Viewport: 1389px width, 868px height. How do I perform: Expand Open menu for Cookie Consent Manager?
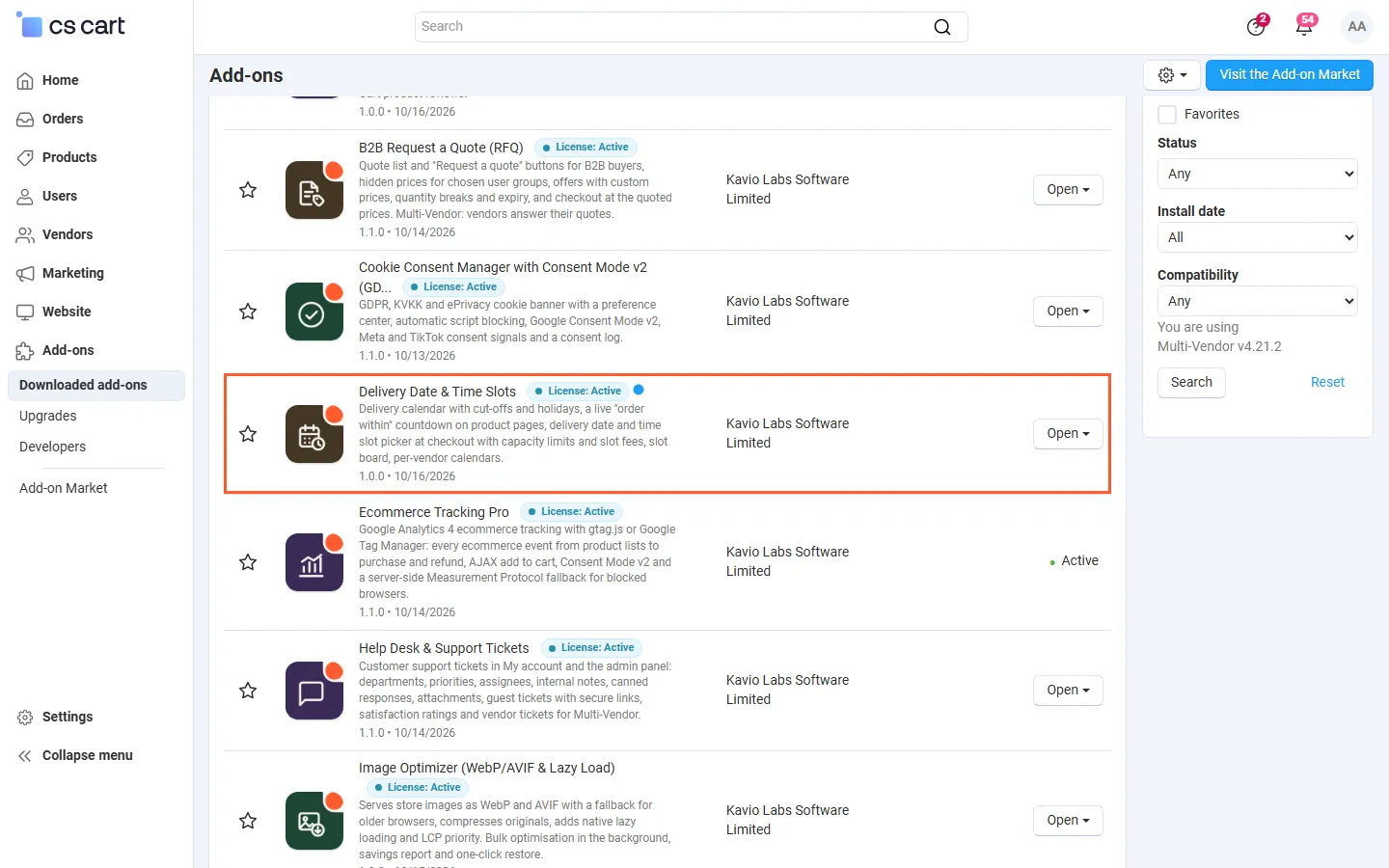coord(1068,312)
